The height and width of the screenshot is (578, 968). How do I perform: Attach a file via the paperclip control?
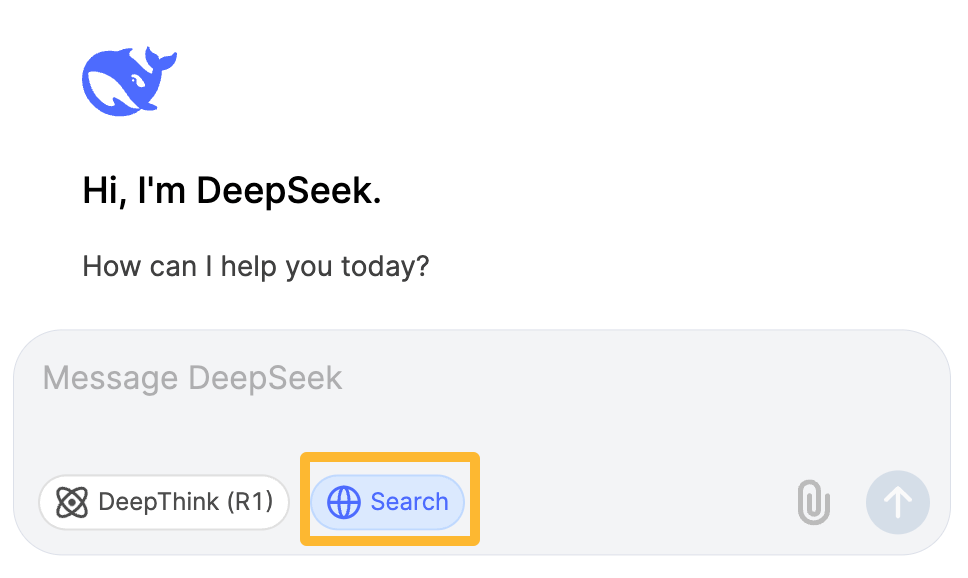tap(812, 502)
